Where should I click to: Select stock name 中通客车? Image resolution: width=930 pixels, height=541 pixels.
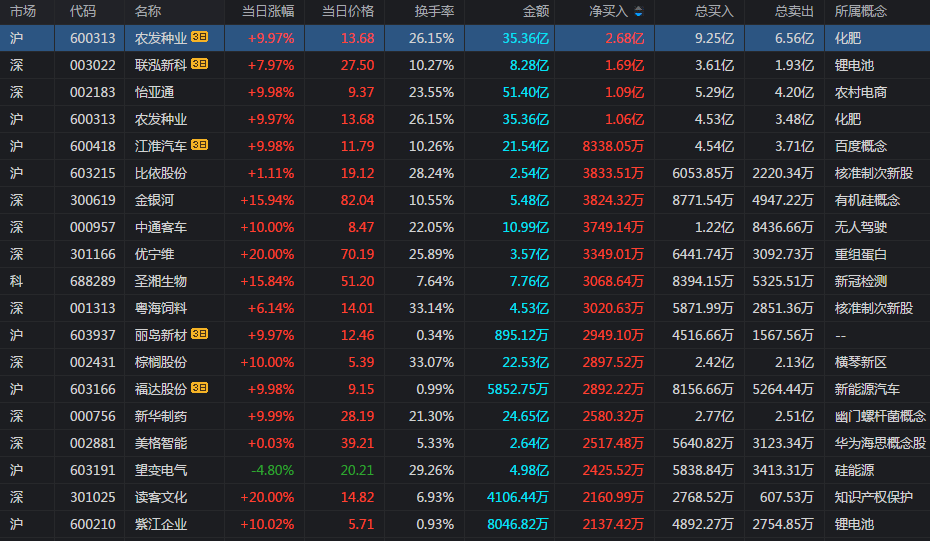coord(161,227)
